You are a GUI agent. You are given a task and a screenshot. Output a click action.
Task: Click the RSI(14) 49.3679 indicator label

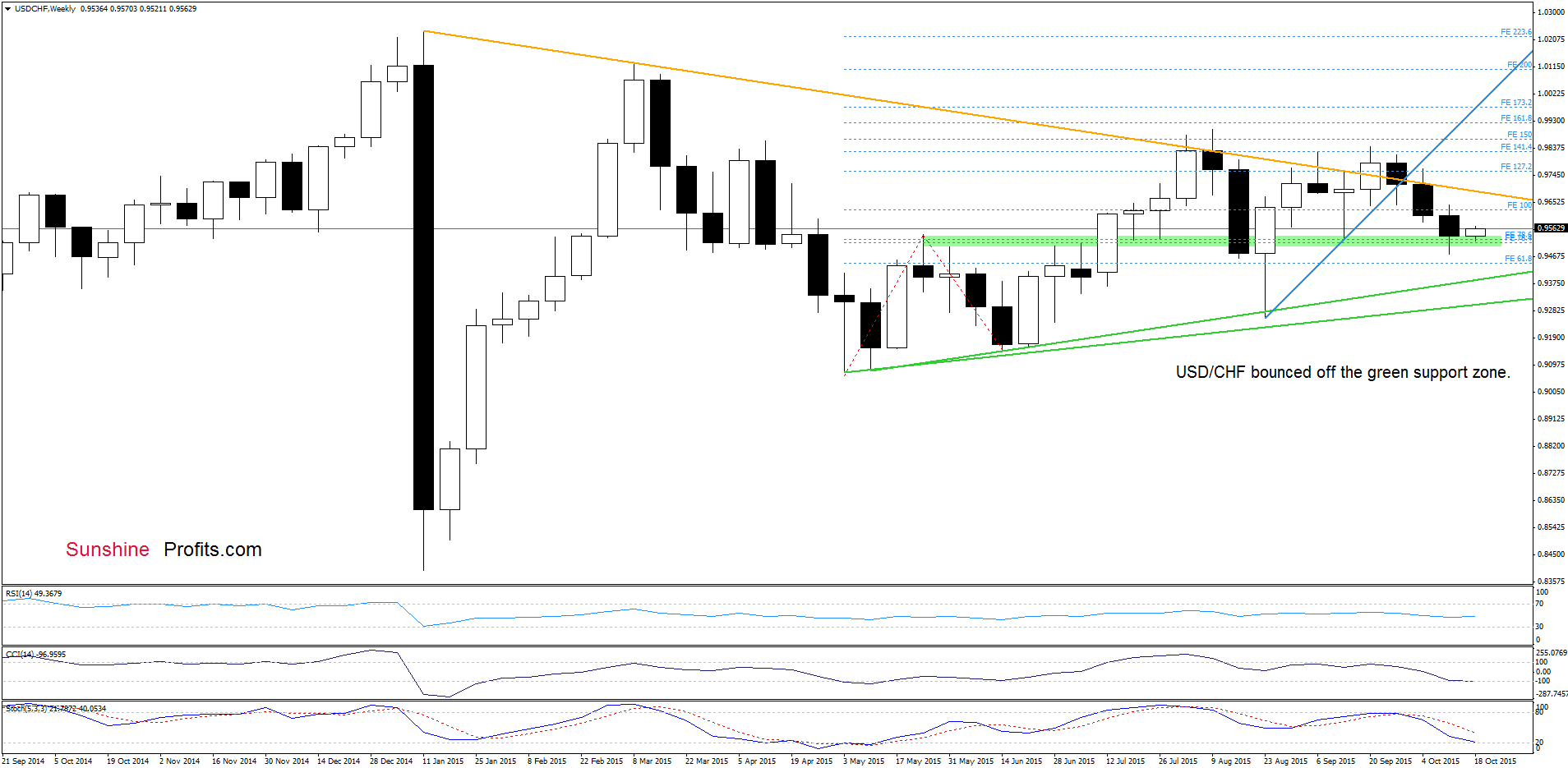coord(34,593)
